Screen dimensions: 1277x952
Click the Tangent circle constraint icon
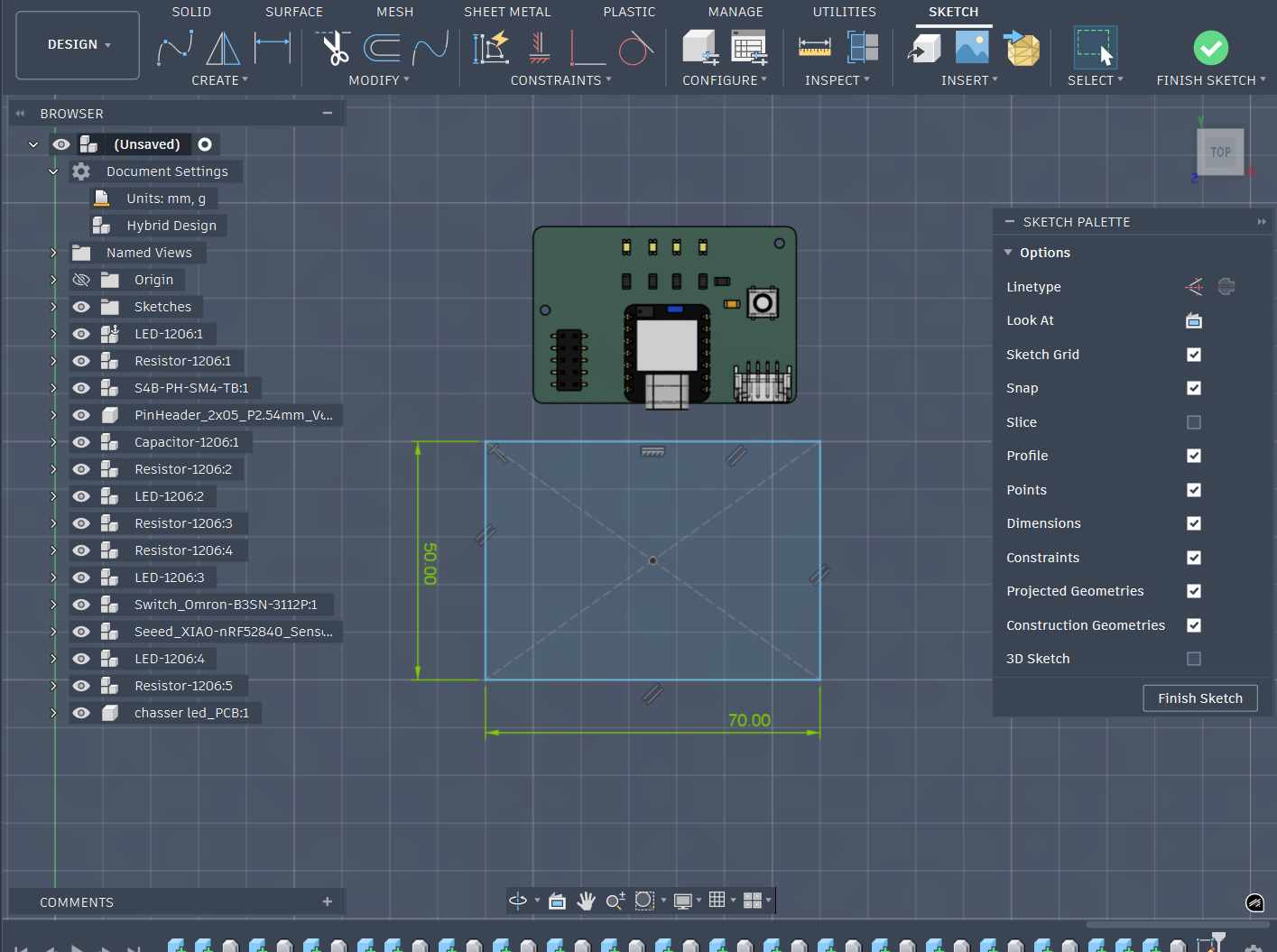635,48
